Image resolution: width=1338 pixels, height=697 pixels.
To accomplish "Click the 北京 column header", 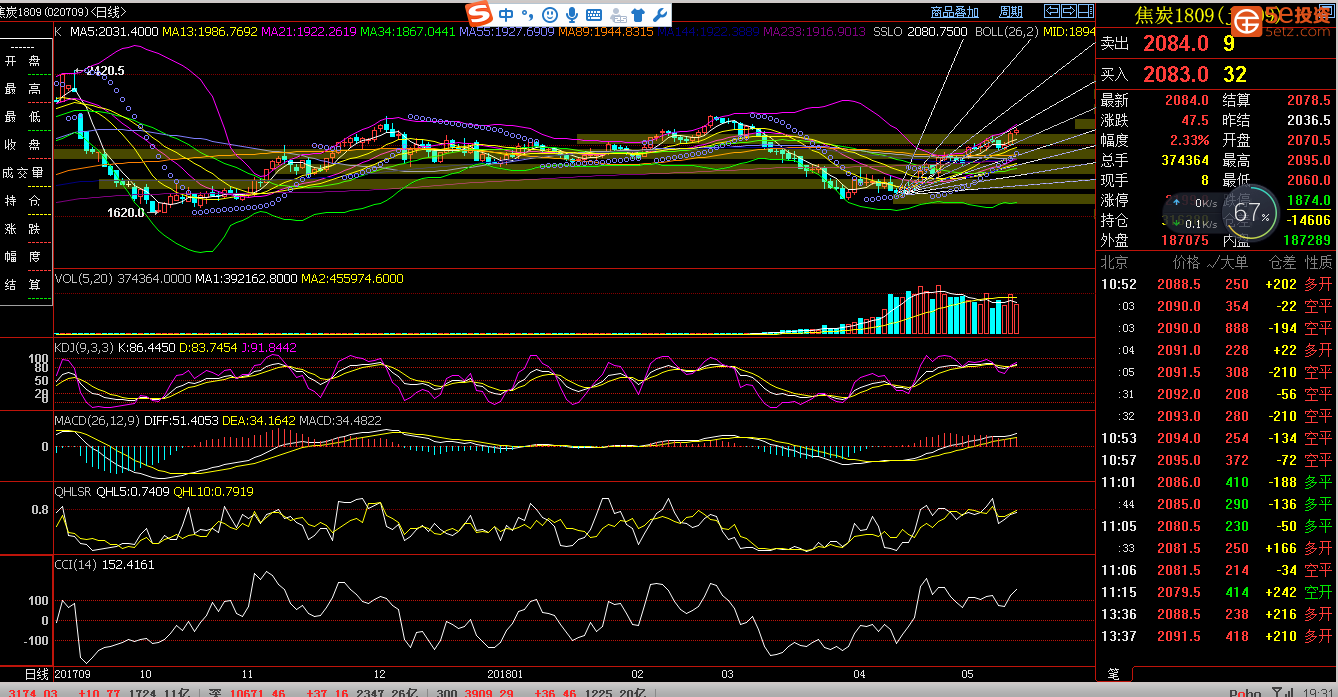I will click(x=1114, y=263).
